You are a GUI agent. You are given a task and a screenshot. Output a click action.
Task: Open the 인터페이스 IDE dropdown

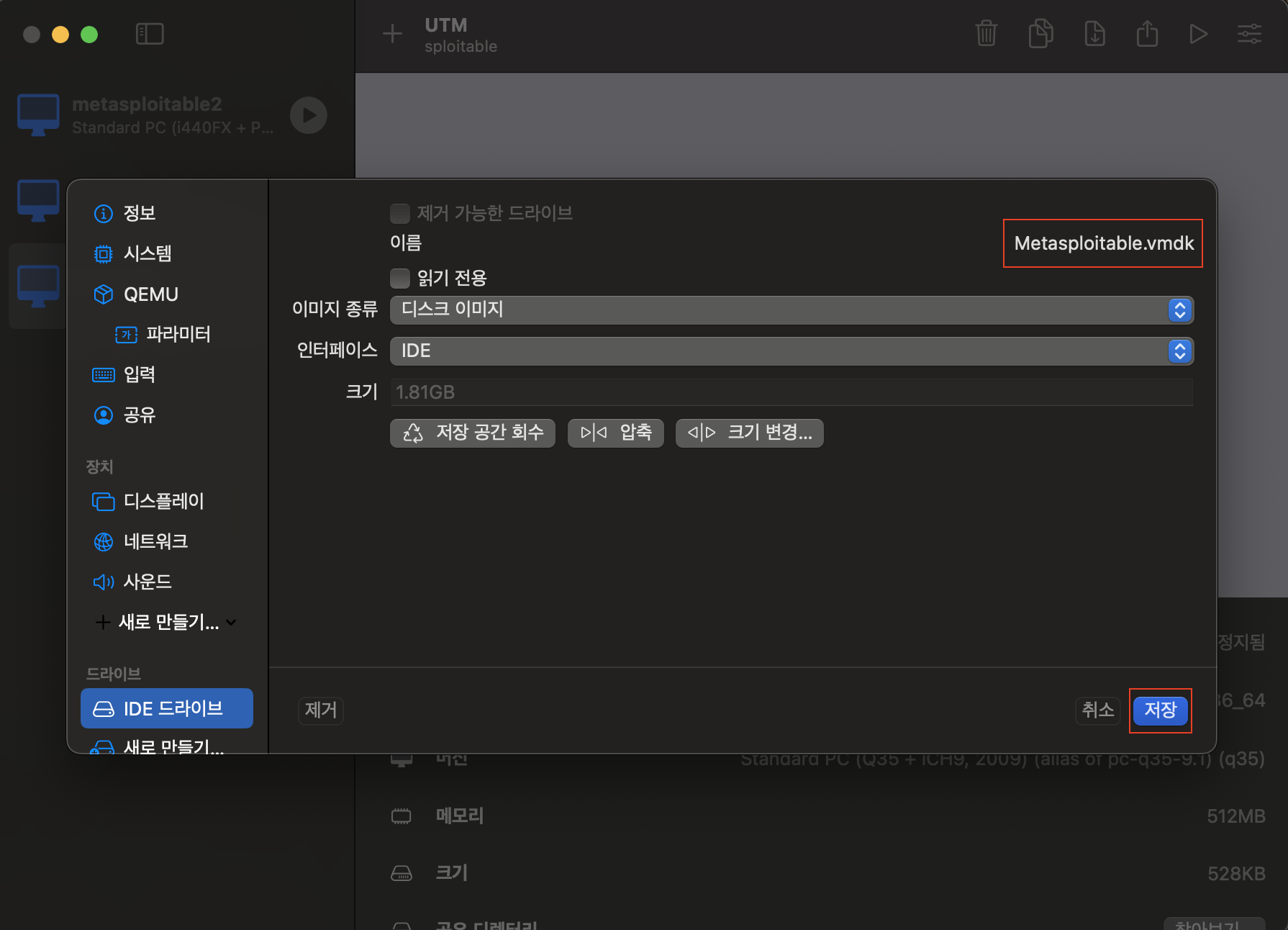pos(792,351)
